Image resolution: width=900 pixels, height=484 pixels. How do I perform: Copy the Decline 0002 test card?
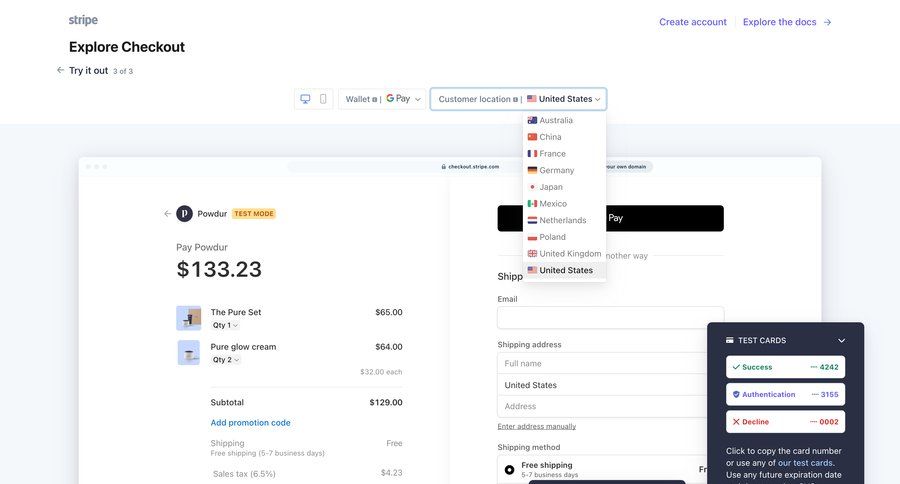(x=785, y=421)
